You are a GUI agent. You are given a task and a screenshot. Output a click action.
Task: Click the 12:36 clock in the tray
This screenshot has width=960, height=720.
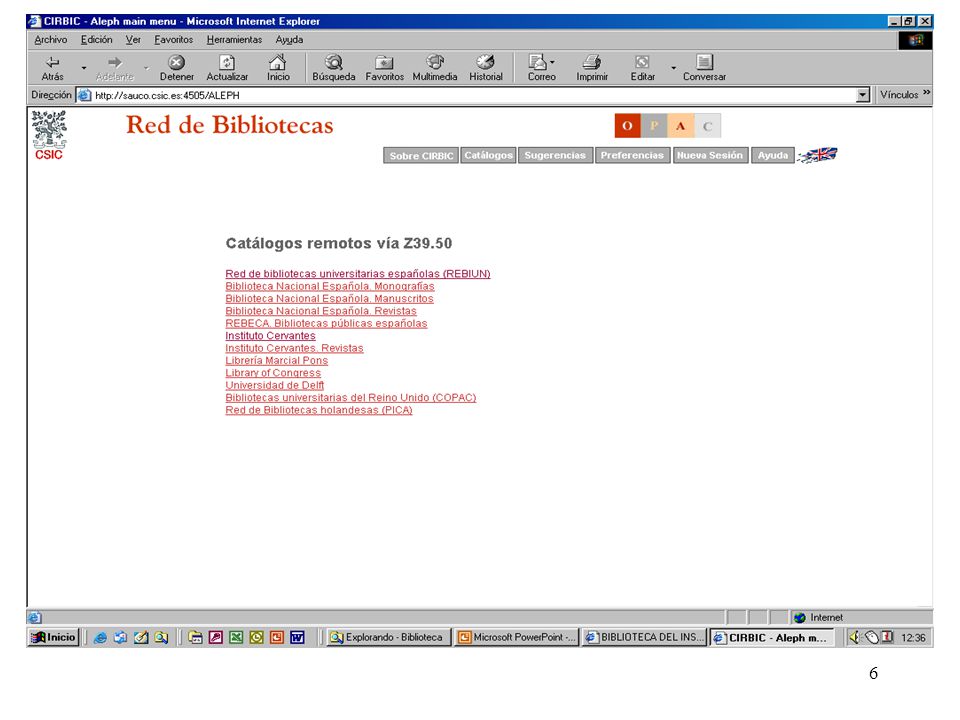tap(913, 638)
